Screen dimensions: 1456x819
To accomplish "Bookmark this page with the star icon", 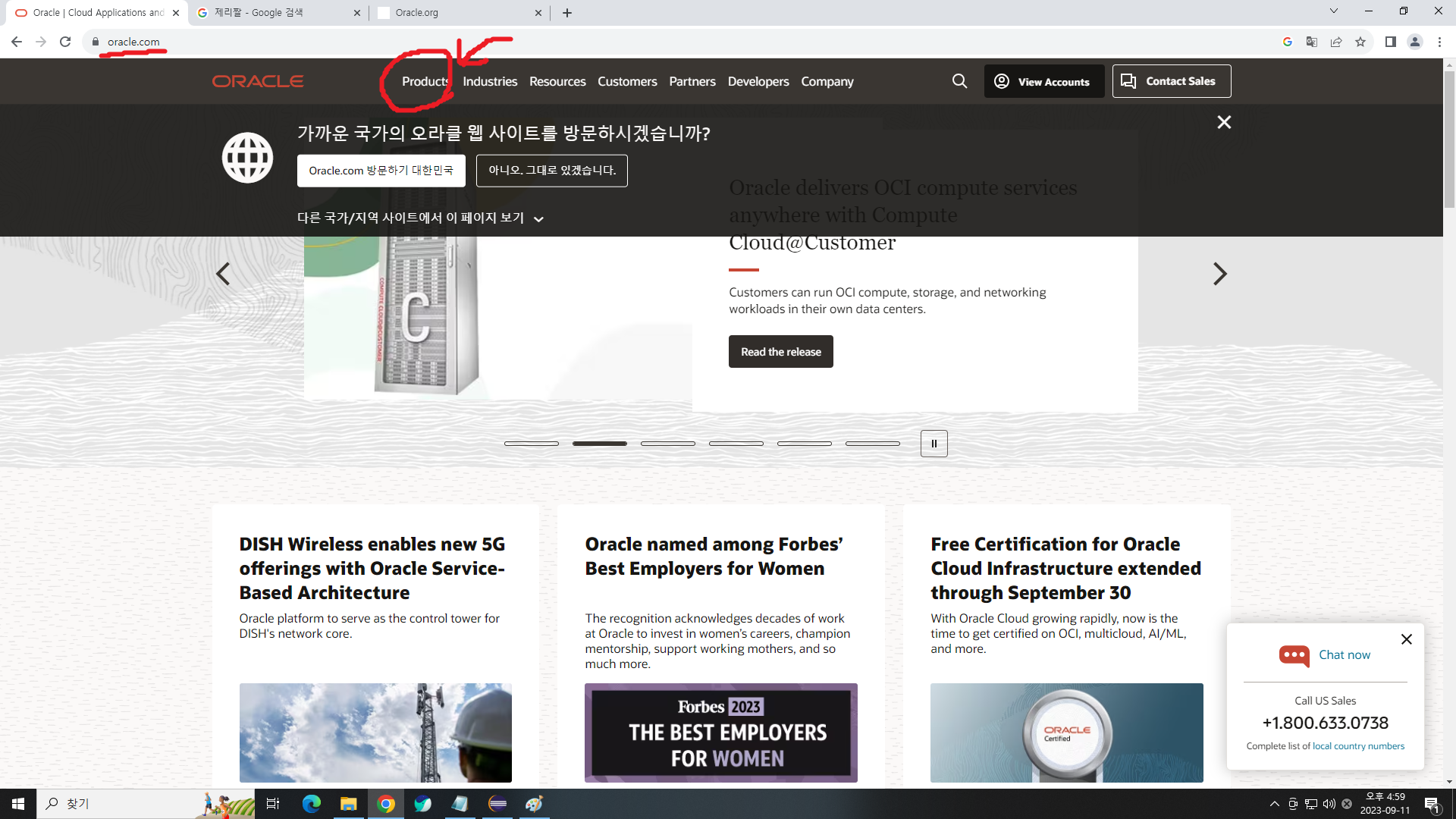I will (x=1360, y=42).
